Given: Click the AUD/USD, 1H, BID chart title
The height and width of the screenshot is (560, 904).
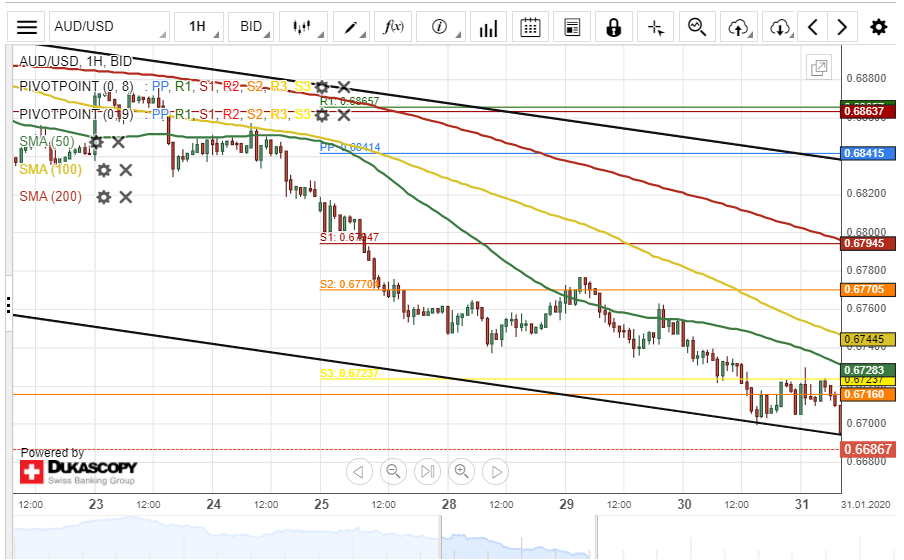Looking at the screenshot, I should 76,61.
